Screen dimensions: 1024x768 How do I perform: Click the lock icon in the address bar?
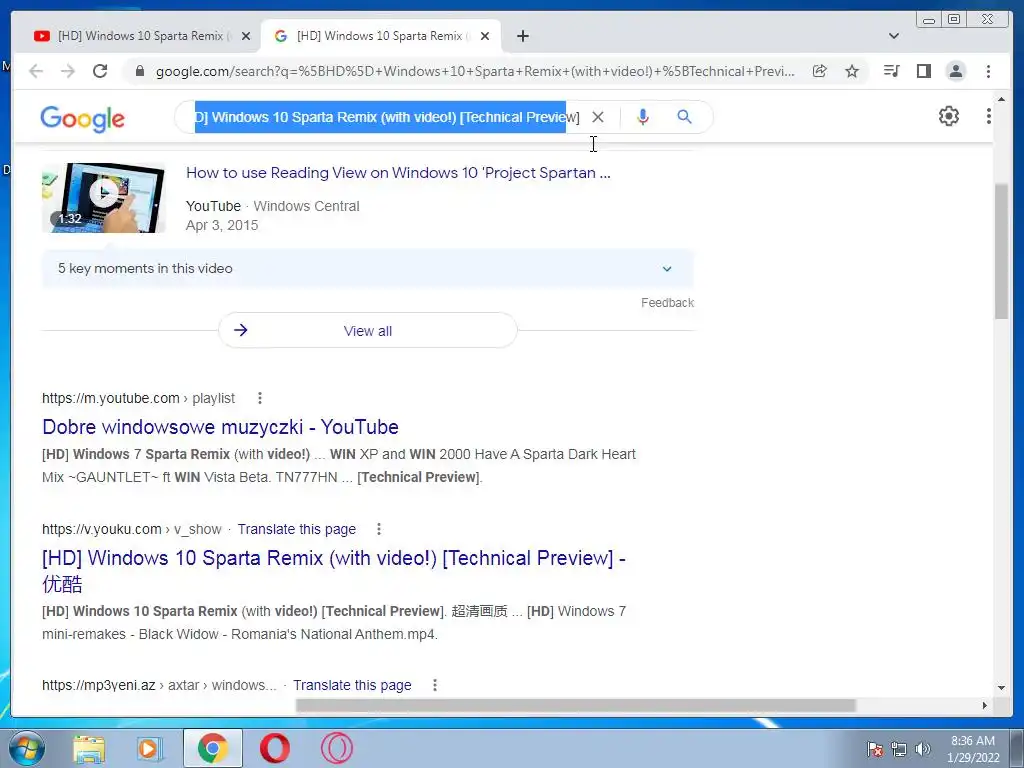[139, 71]
